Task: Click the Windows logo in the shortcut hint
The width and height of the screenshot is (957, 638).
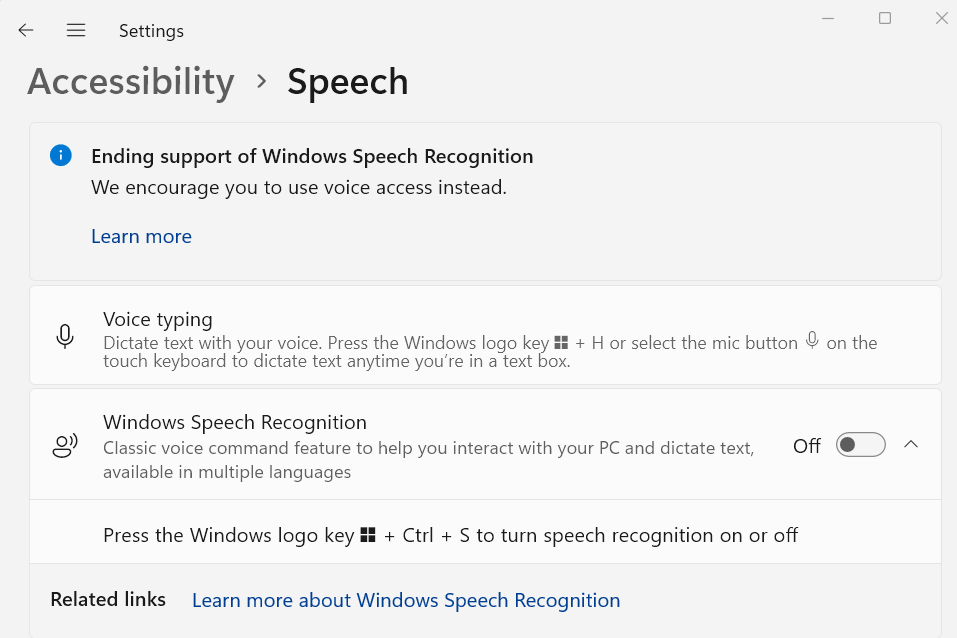Action: tap(368, 535)
